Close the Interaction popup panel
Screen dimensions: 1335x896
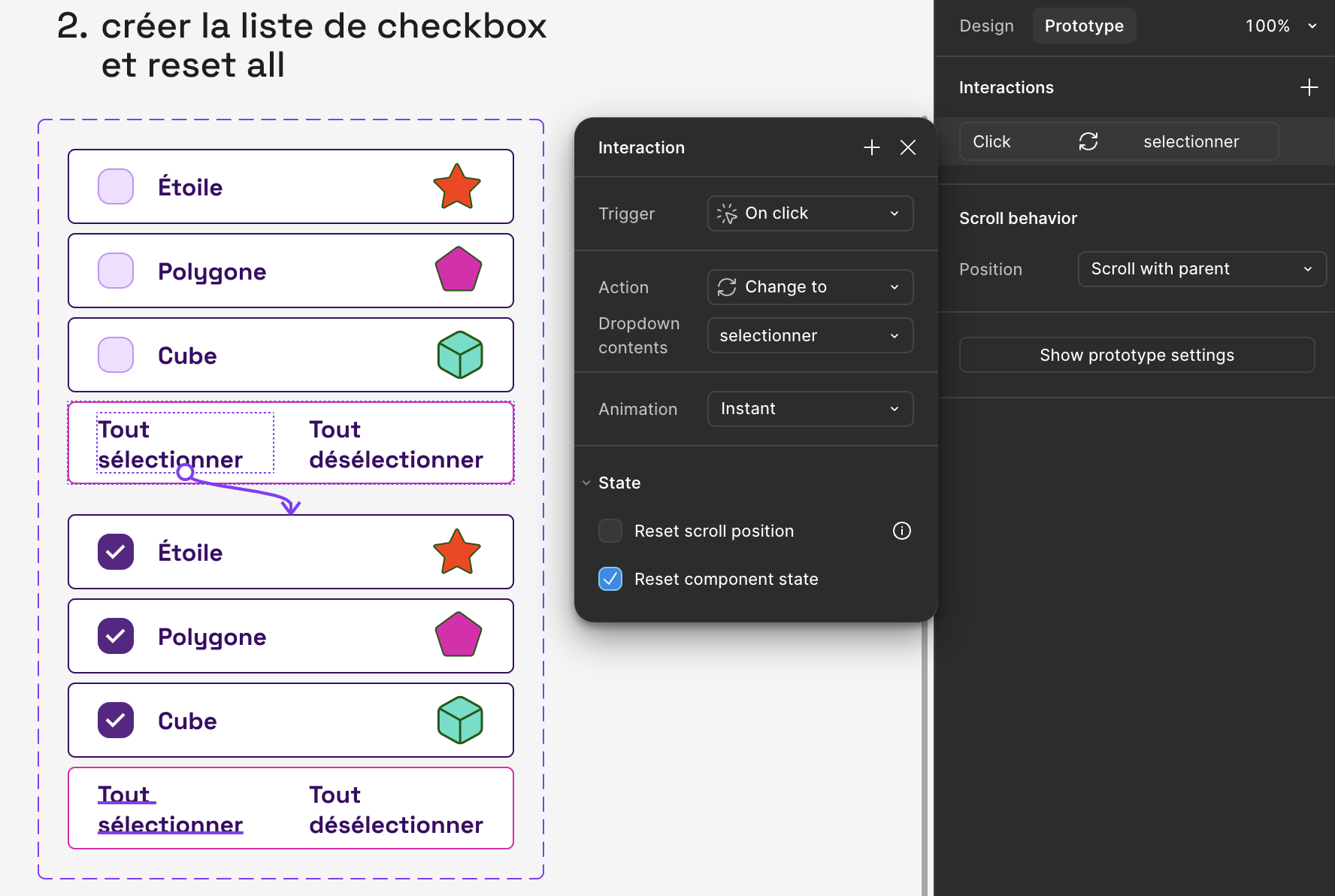908,147
